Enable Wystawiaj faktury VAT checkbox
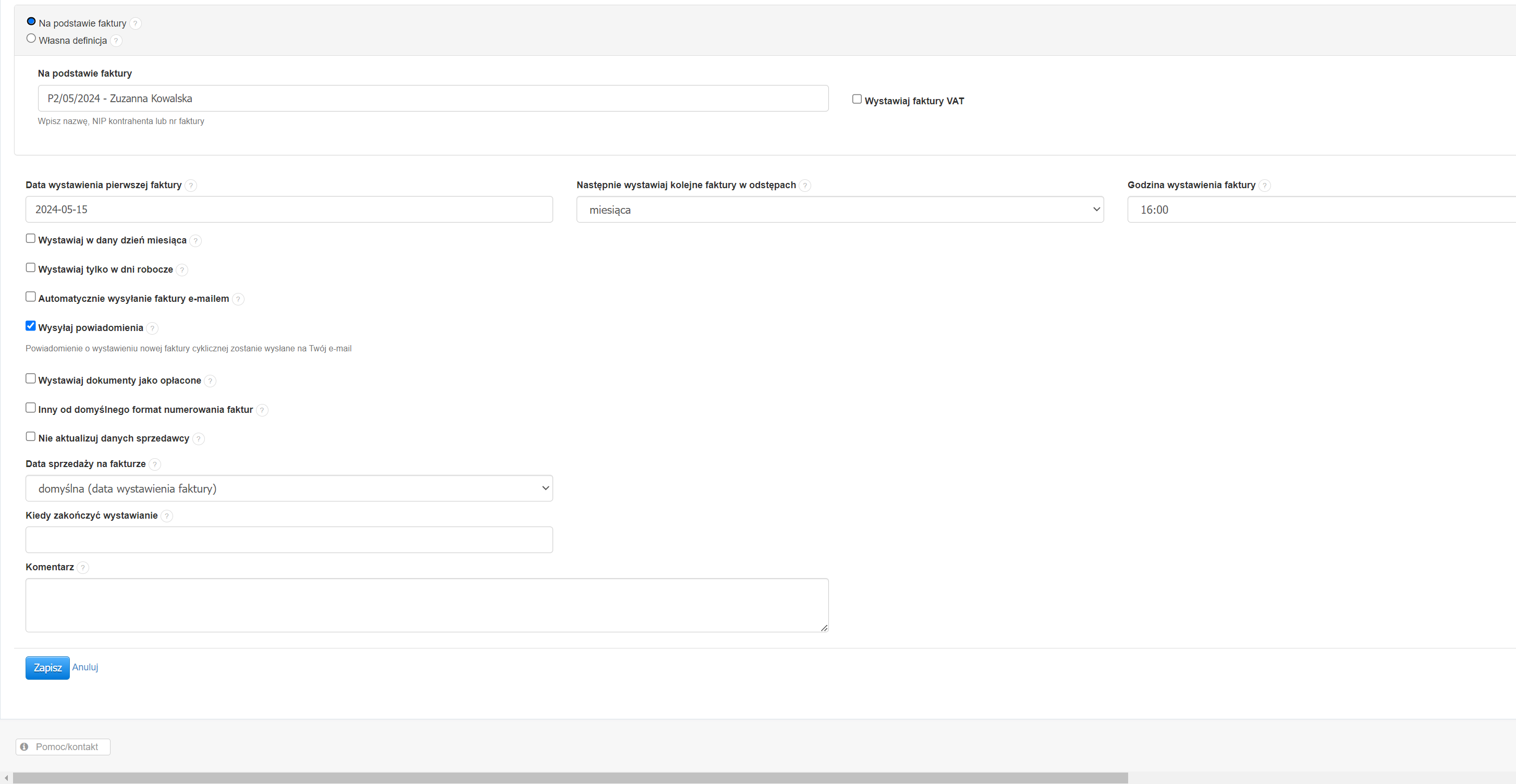Image resolution: width=1516 pixels, height=784 pixels. (857, 99)
